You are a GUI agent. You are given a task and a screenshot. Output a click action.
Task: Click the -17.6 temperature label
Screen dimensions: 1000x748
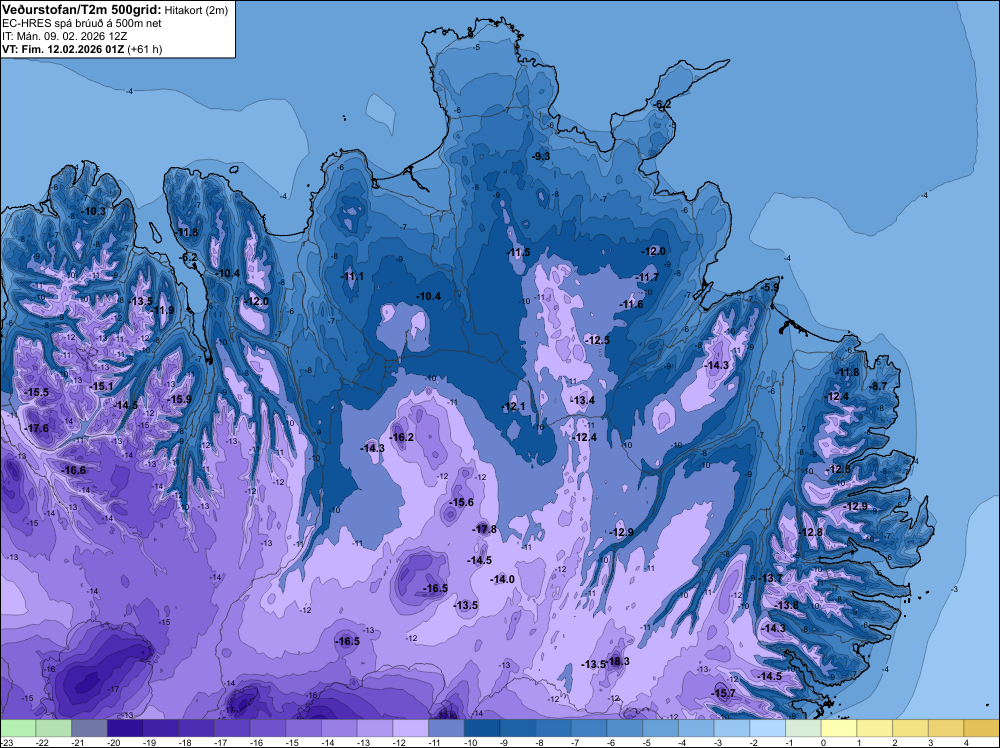tap(36, 429)
